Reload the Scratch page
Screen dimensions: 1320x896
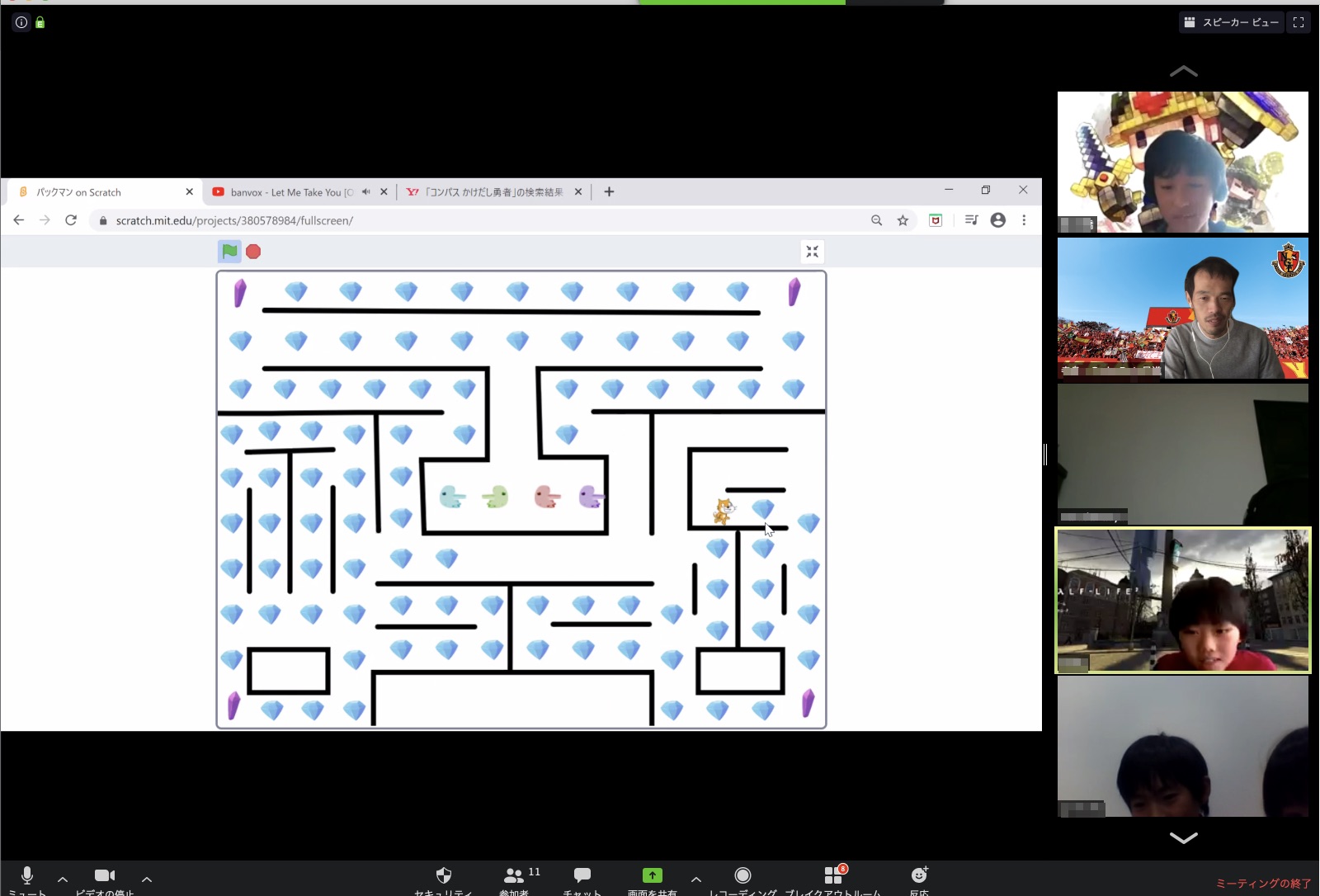(71, 220)
